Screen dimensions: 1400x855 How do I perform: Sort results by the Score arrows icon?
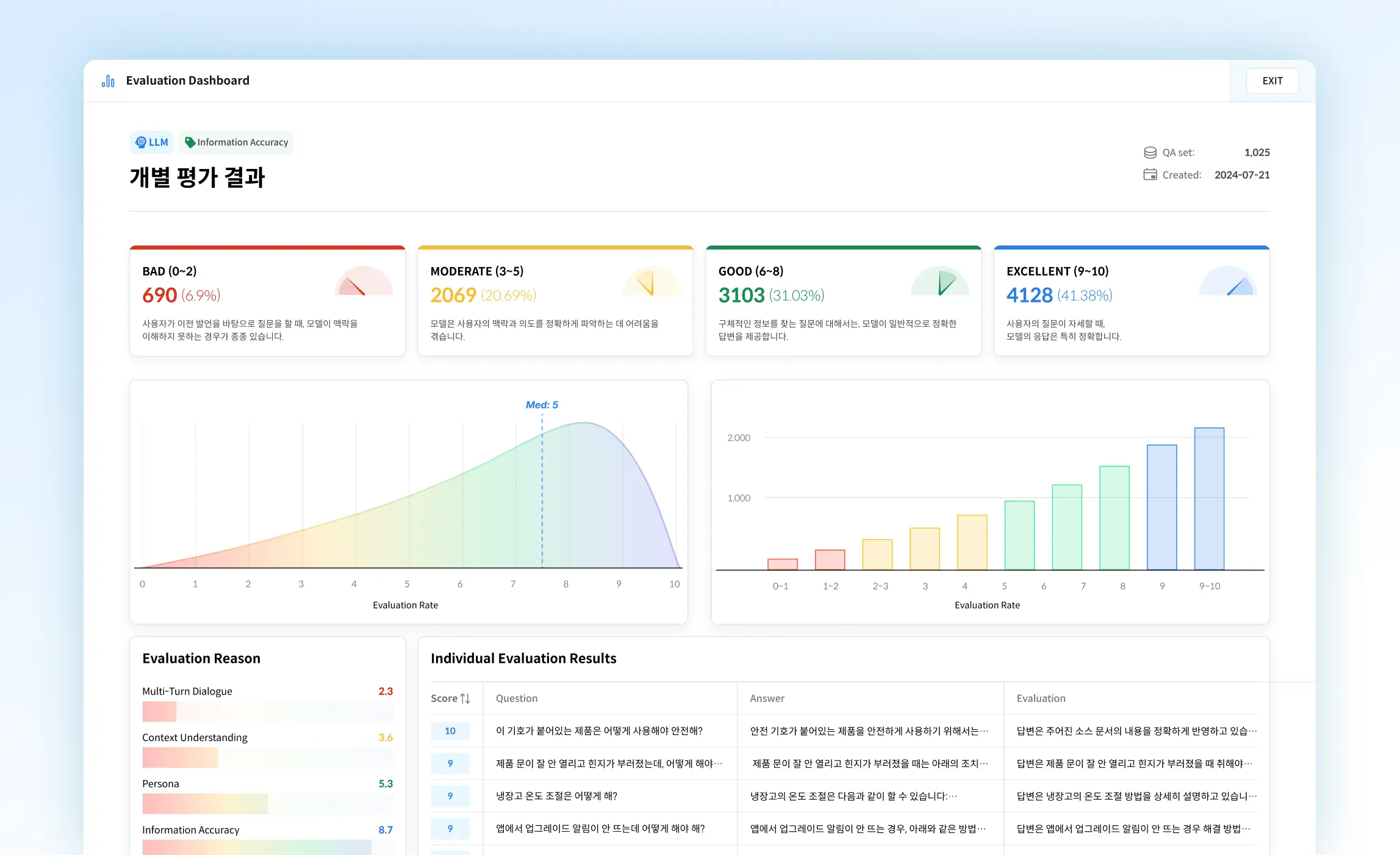[x=465, y=698]
